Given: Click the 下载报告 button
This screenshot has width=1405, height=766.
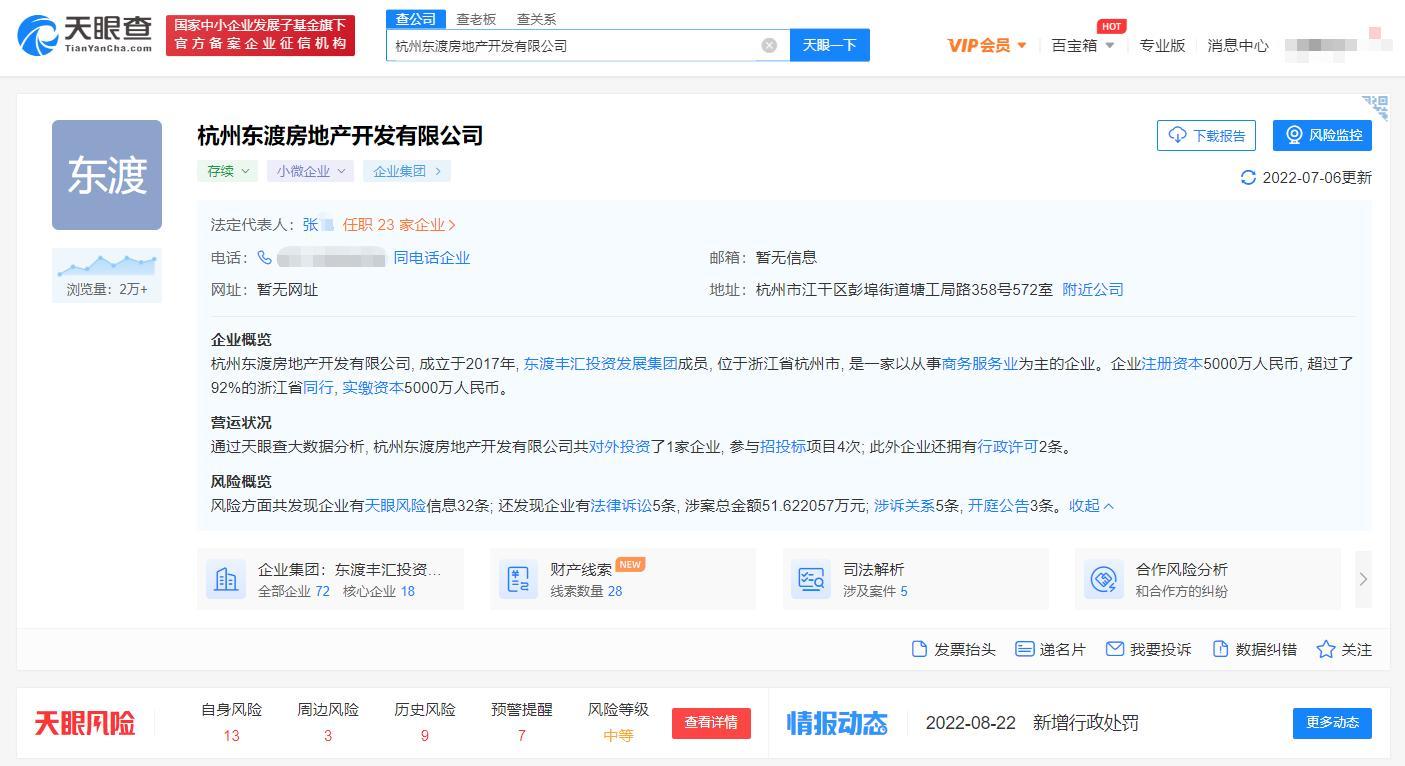Looking at the screenshot, I should 1206,135.
